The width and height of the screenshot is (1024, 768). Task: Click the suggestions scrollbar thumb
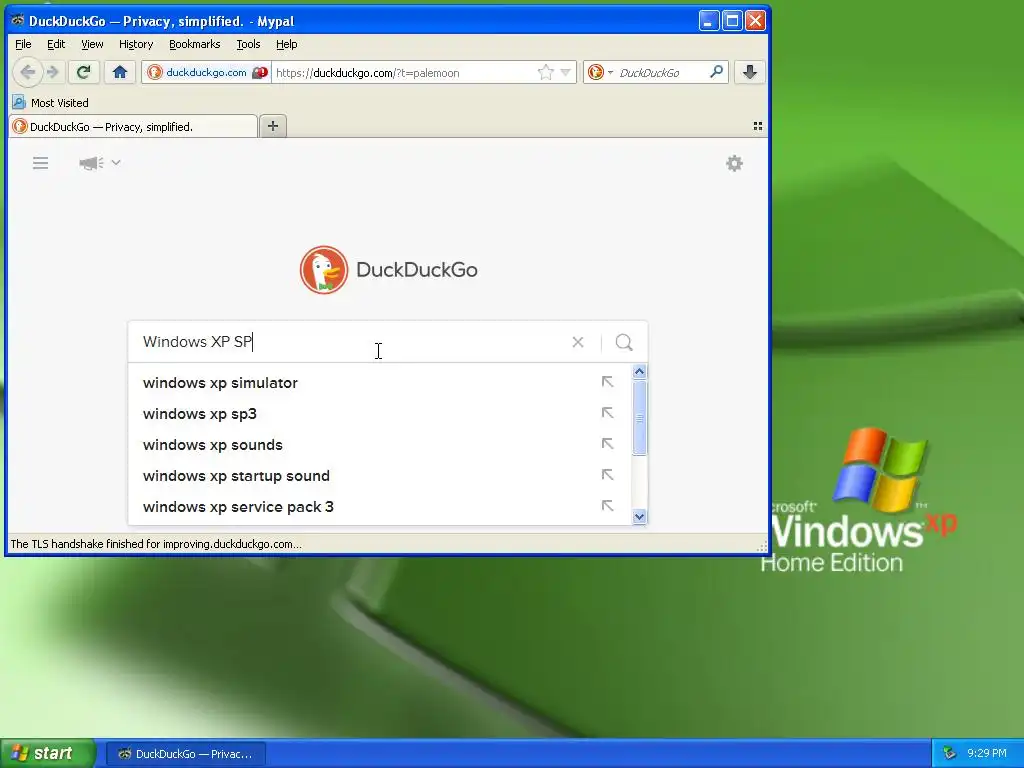[x=639, y=417]
